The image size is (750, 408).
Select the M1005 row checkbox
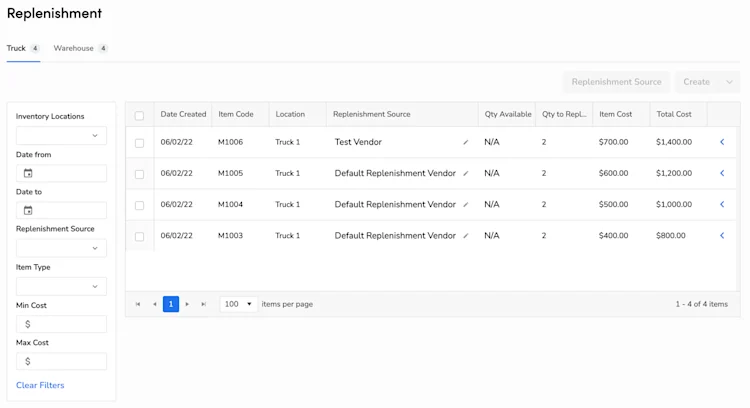coord(139,174)
